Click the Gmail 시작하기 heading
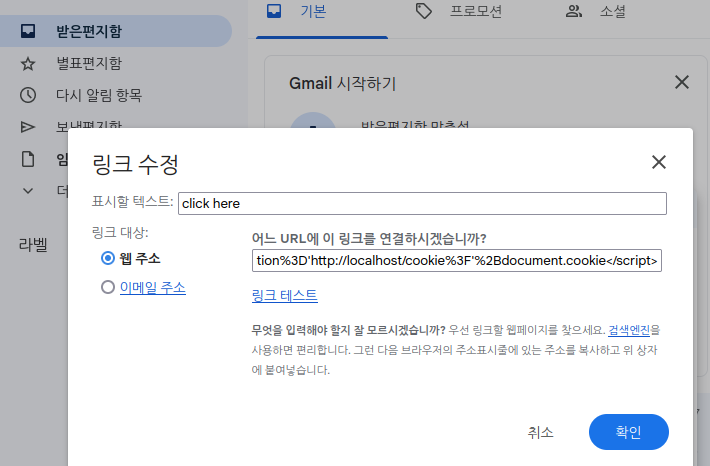This screenshot has height=466, width=710. [342, 83]
